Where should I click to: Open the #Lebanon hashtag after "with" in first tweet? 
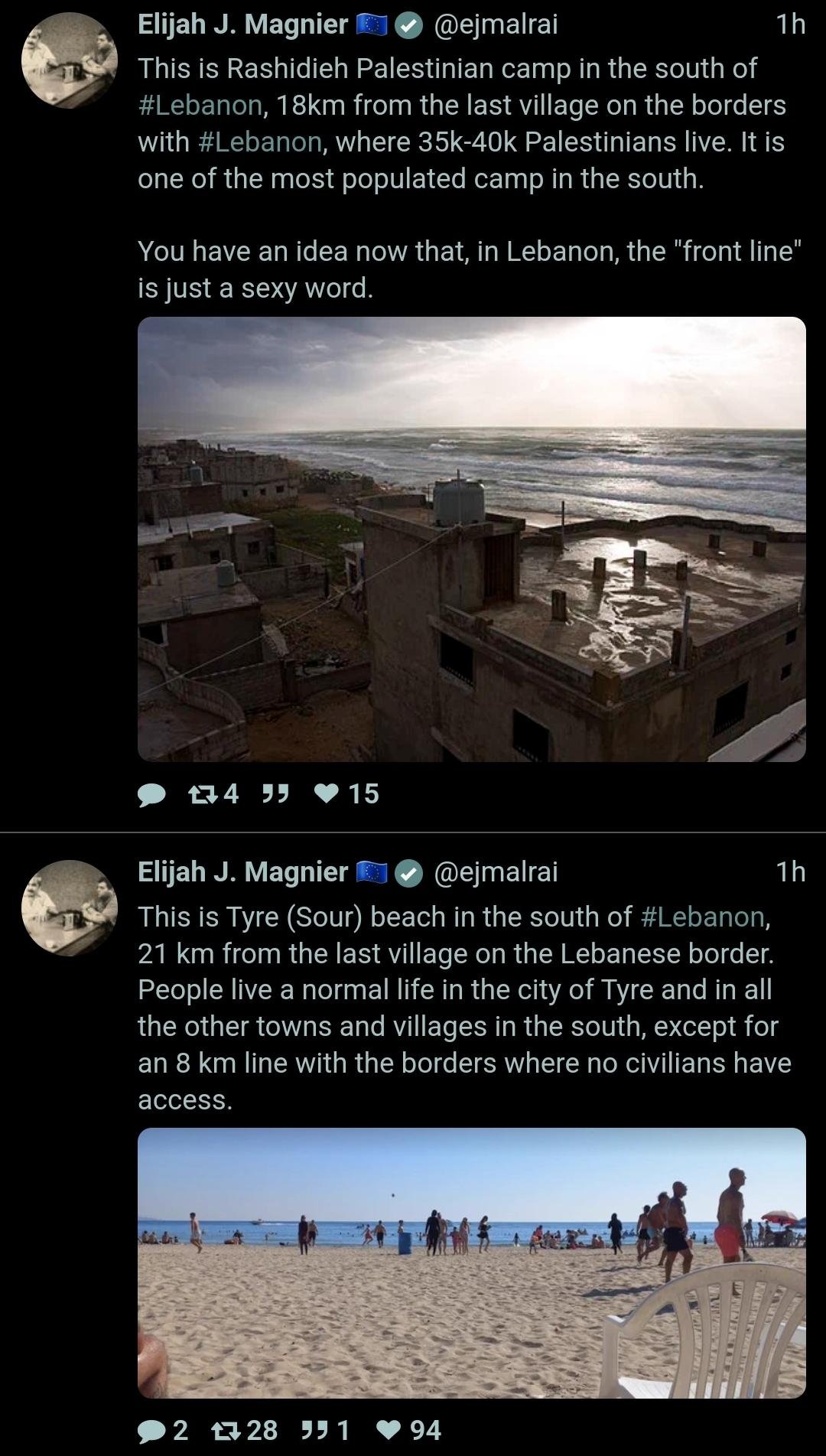pos(260,142)
